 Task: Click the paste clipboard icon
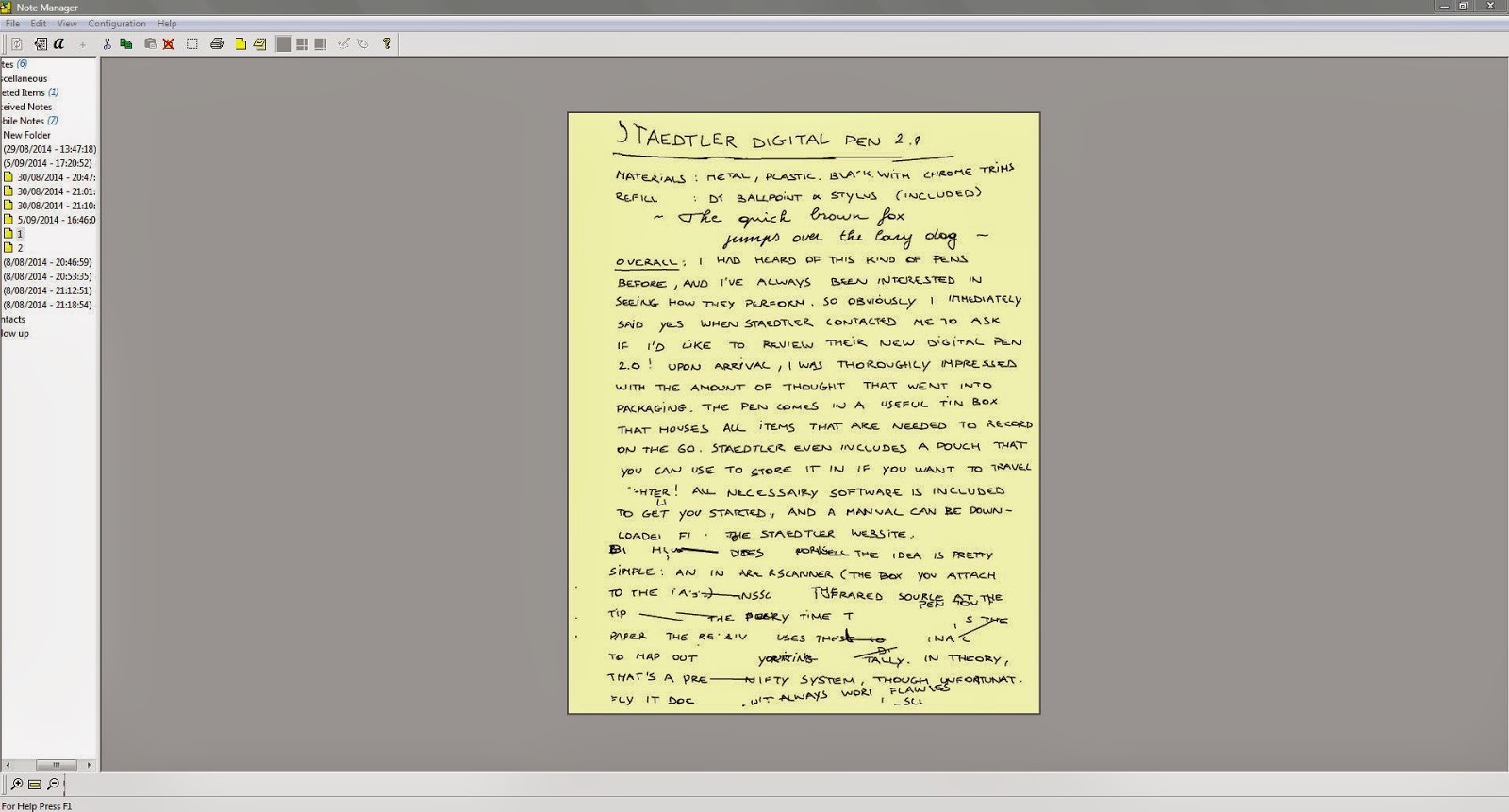150,43
